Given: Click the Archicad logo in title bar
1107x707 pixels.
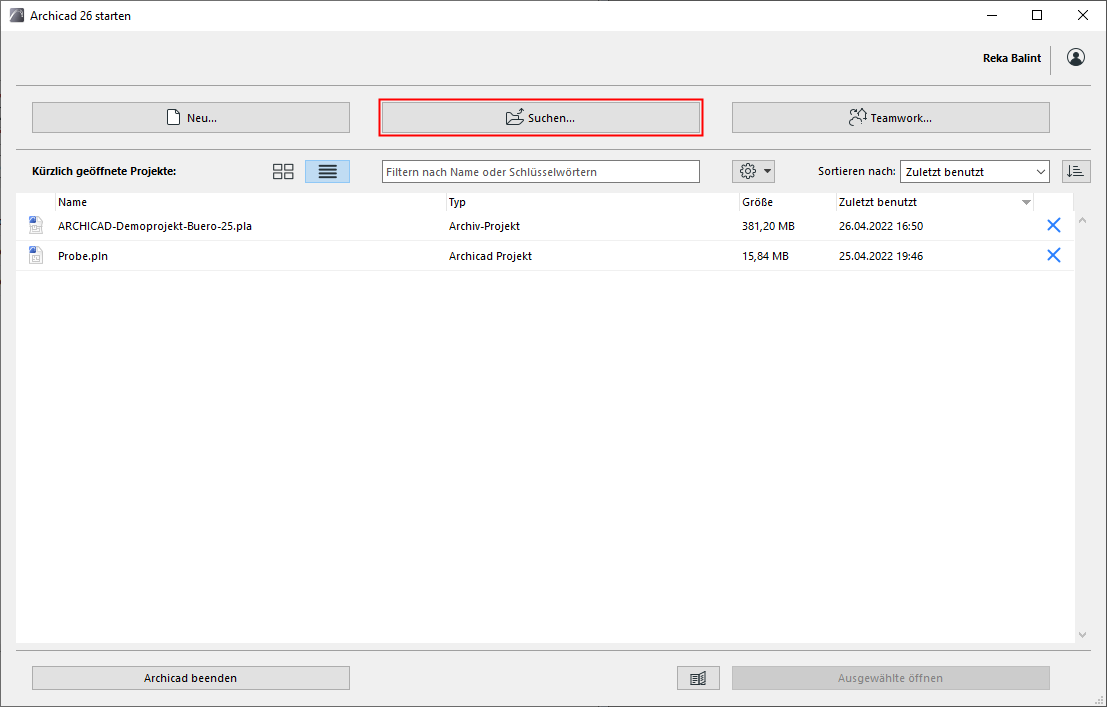Looking at the screenshot, I should pos(17,15).
